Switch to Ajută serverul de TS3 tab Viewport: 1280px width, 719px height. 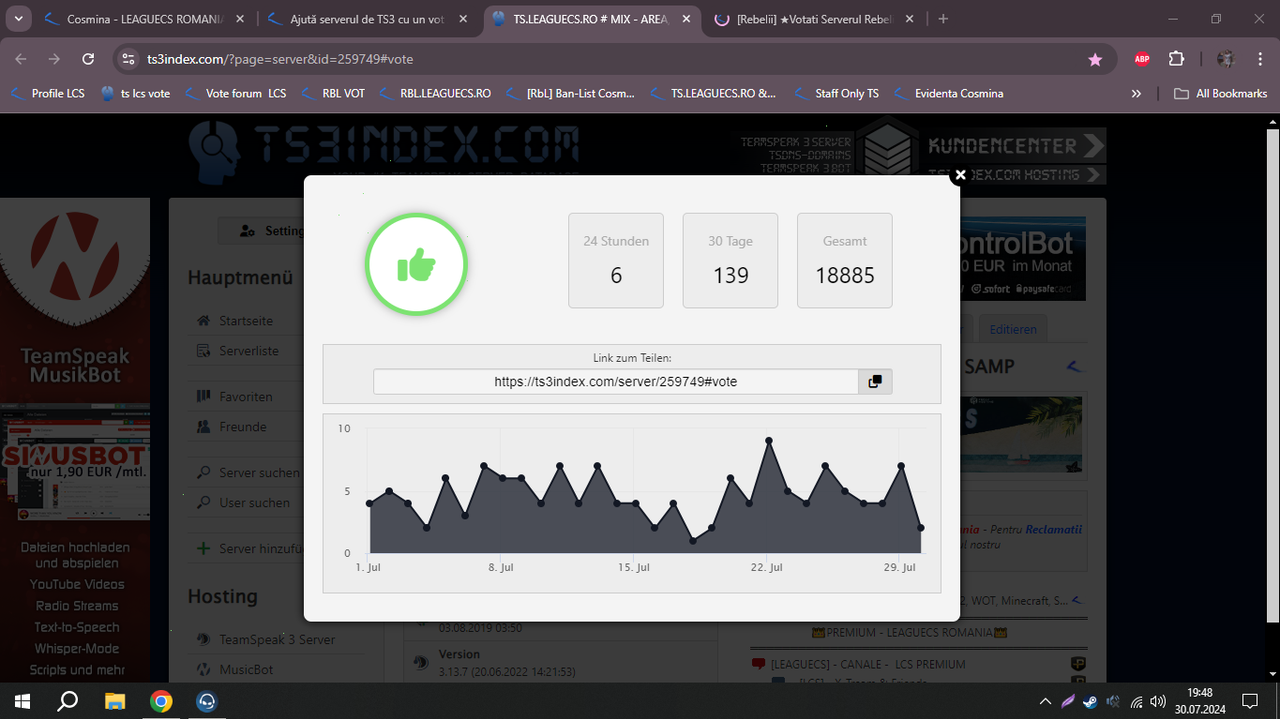tap(367, 18)
